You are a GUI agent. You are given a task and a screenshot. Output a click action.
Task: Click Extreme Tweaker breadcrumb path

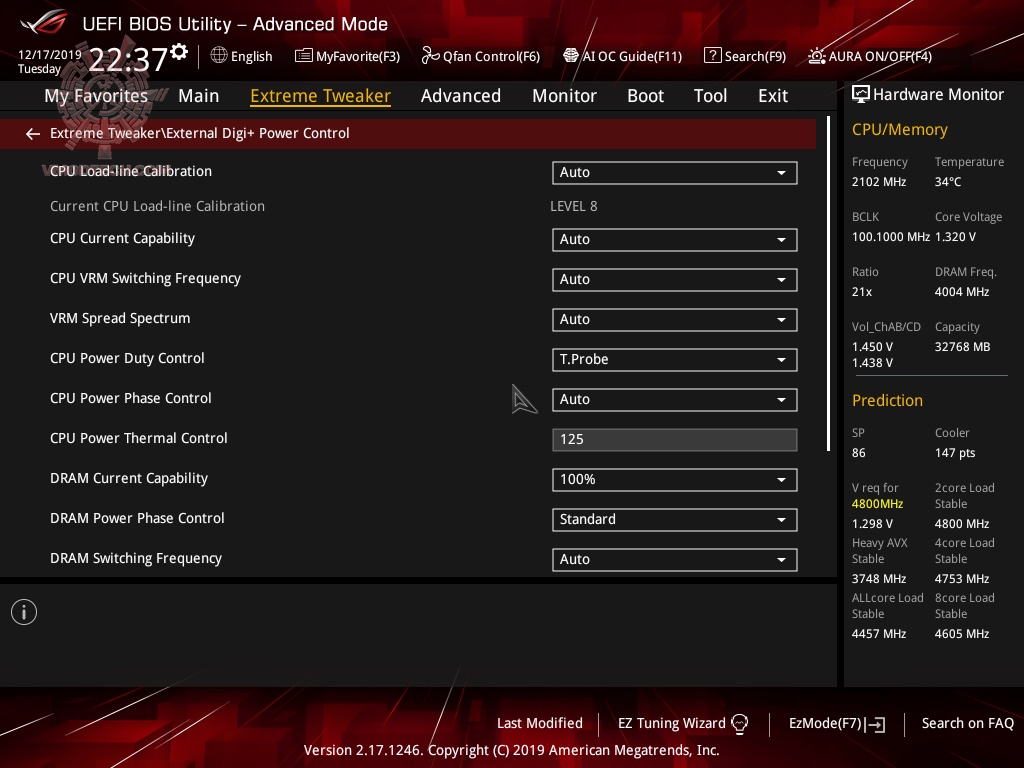coord(200,133)
